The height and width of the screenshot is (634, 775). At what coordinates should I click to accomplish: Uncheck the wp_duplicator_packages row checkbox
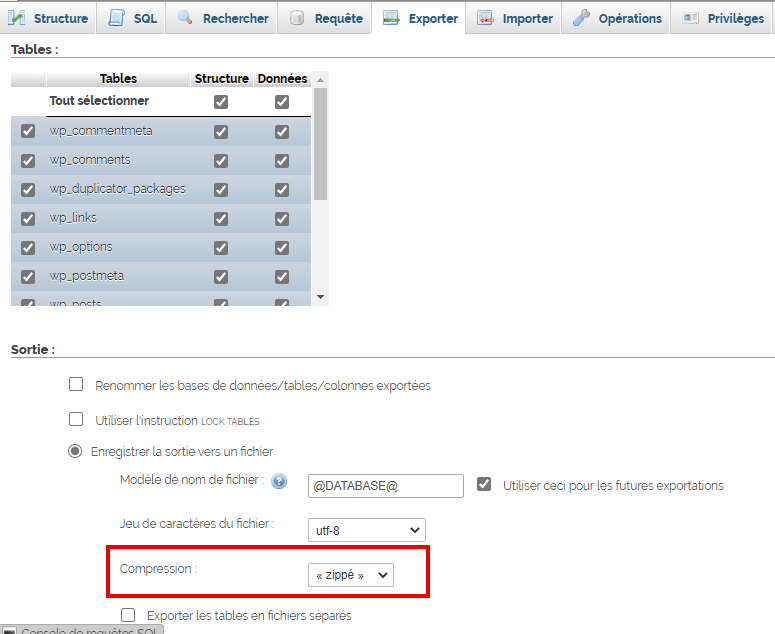click(x=28, y=190)
